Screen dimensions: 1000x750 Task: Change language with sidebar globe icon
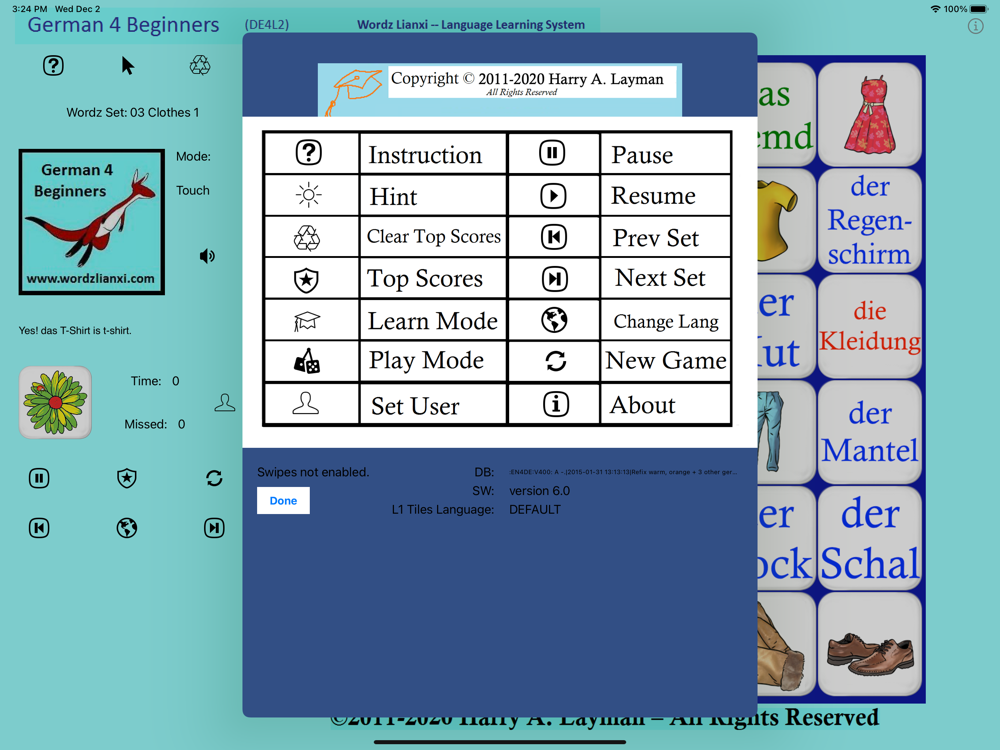pyautogui.click(x=127, y=528)
